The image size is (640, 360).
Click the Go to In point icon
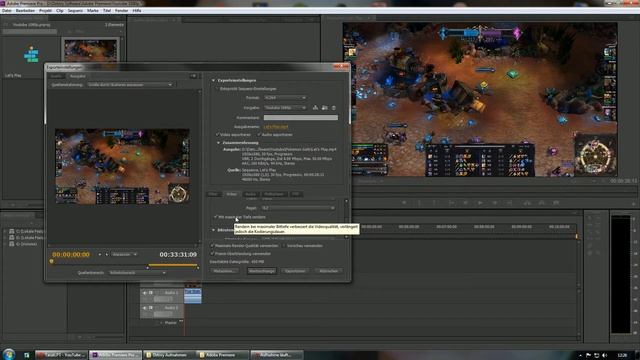pyautogui.click(x=451, y=202)
